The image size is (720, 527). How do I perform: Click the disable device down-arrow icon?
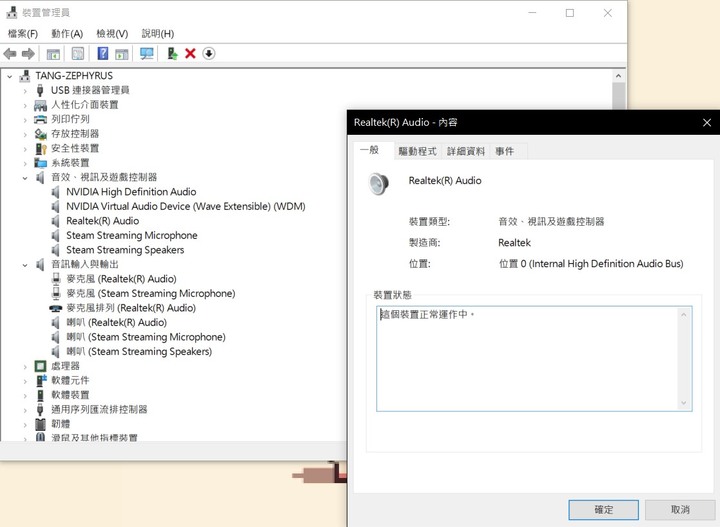click(208, 54)
